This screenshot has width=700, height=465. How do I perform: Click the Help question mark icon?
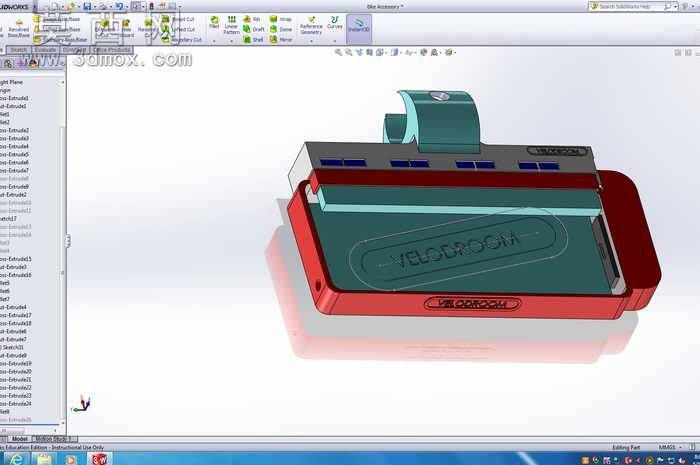tap(685, 6)
